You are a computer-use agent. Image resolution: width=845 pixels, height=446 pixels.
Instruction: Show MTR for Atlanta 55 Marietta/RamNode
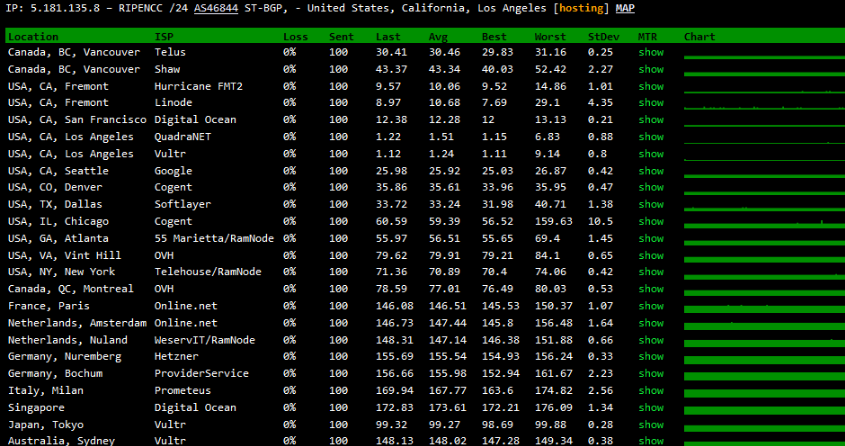click(651, 239)
